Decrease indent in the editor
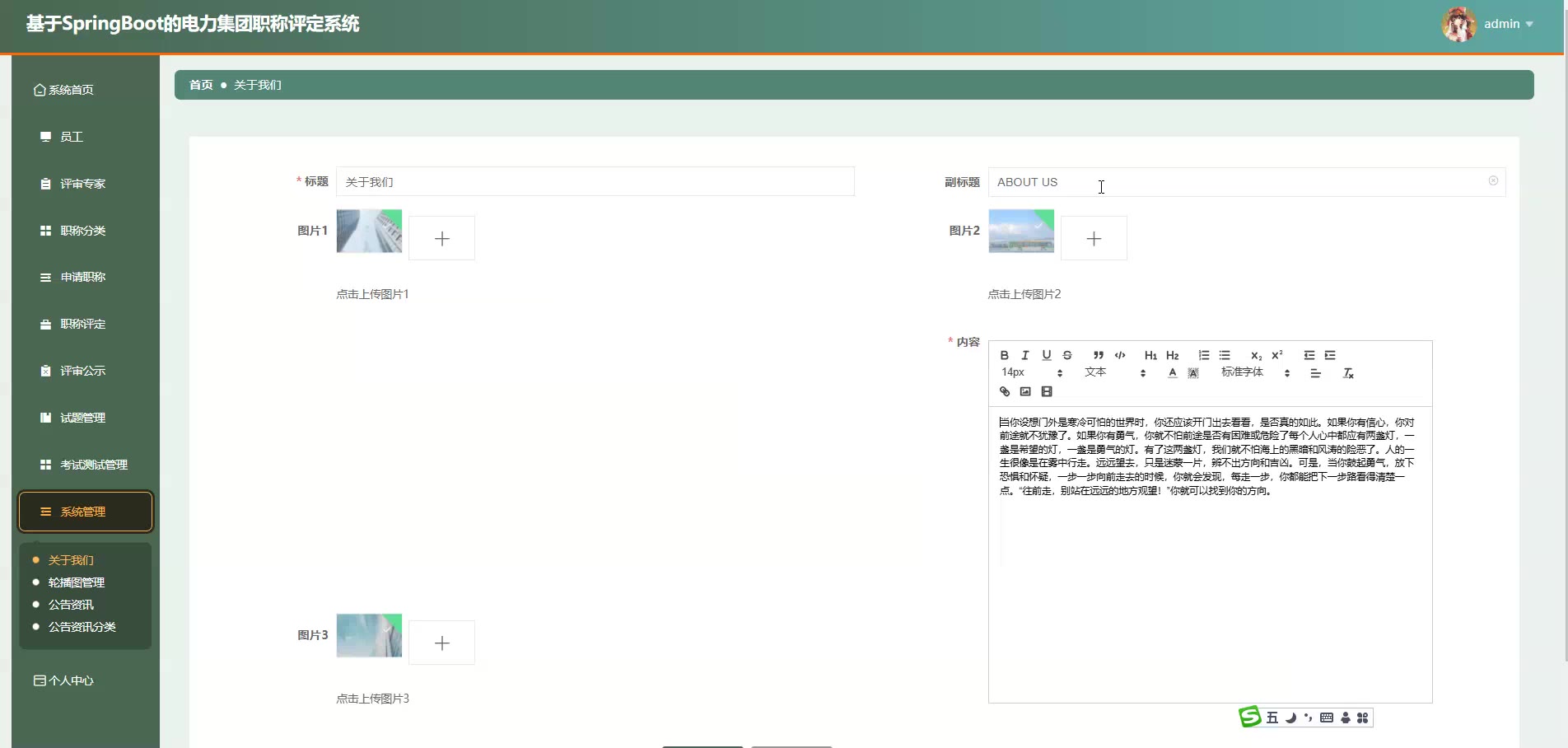Viewport: 1568px width, 748px height. [x=1309, y=355]
